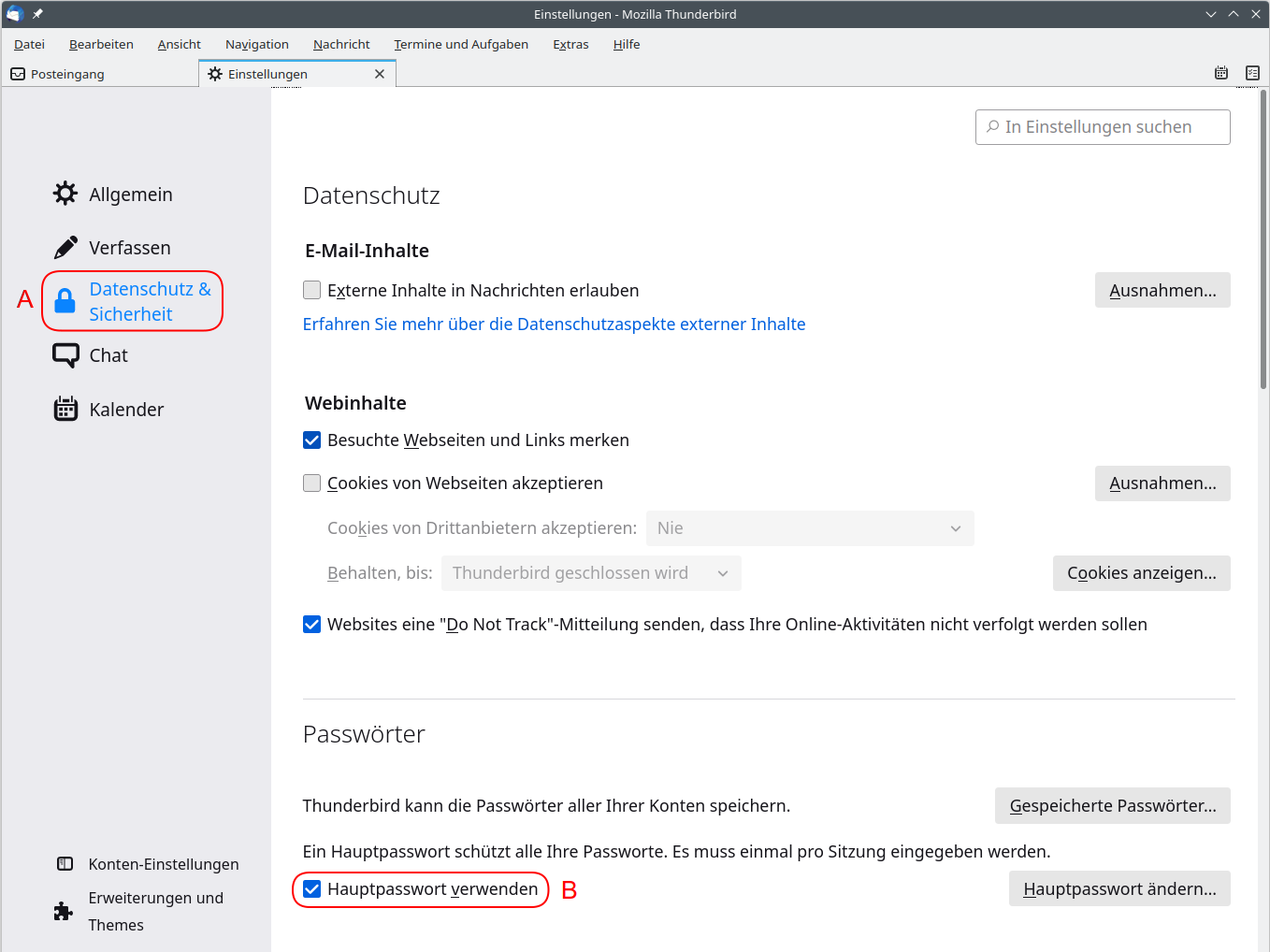
Task: Click the Thunderbird app icon in title bar
Action: coord(15,14)
